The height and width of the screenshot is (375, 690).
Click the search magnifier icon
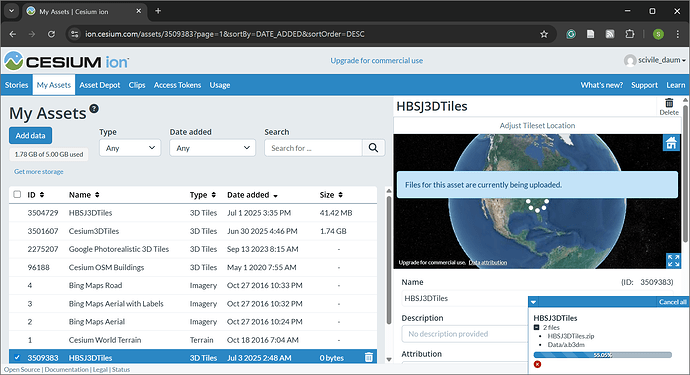(x=373, y=148)
